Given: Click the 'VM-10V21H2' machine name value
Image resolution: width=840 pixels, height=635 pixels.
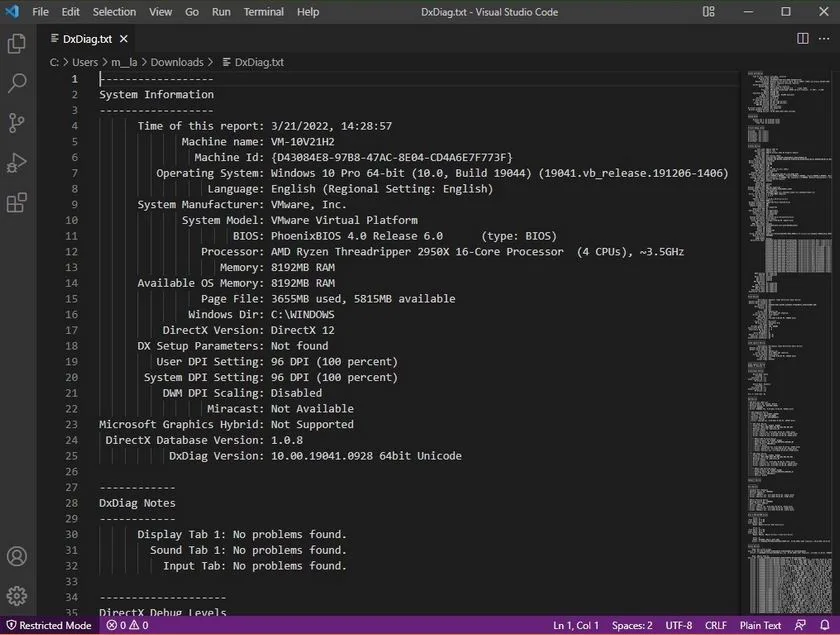Looking at the screenshot, I should pos(303,141).
